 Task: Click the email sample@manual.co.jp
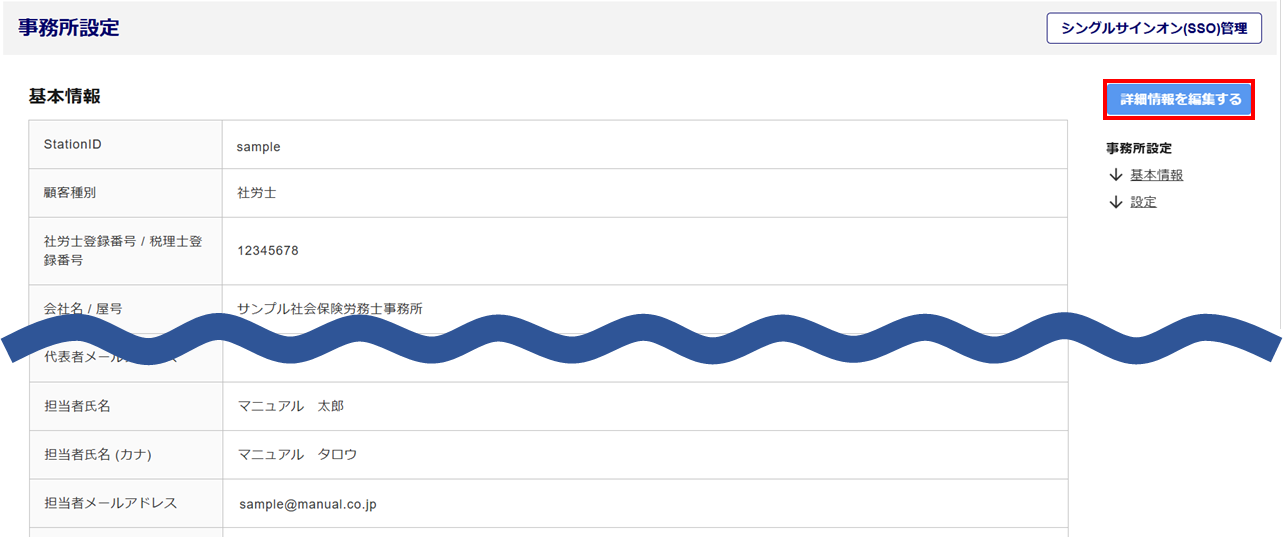coord(307,504)
